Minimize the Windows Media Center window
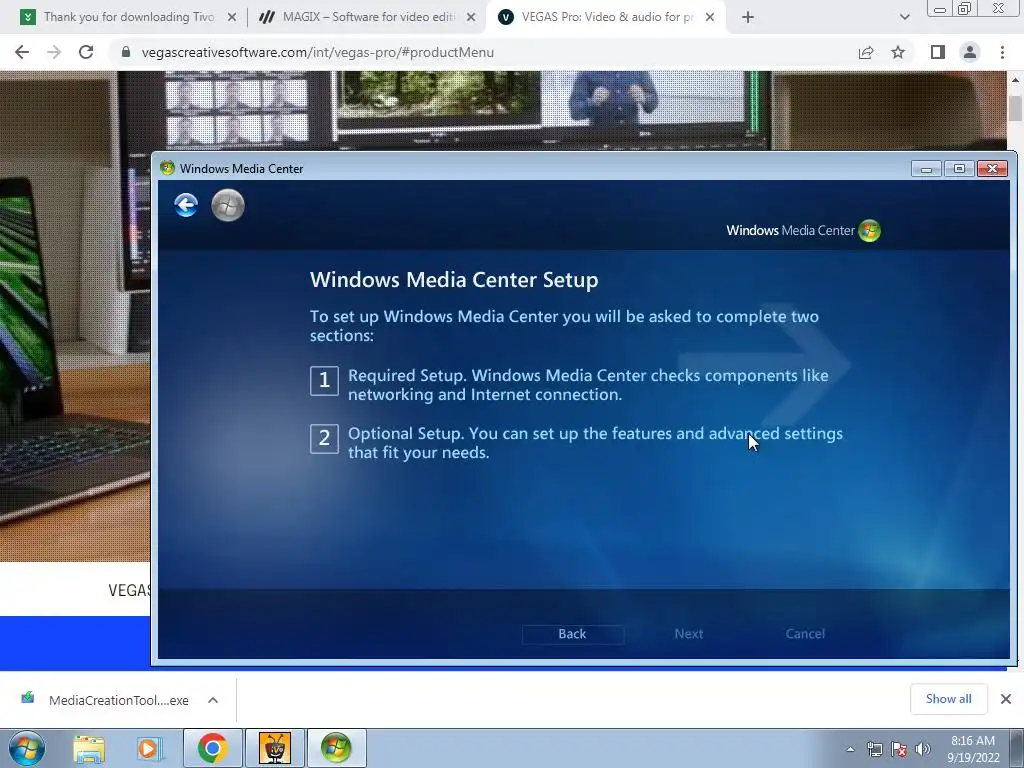This screenshot has height=768, width=1024. click(x=926, y=168)
